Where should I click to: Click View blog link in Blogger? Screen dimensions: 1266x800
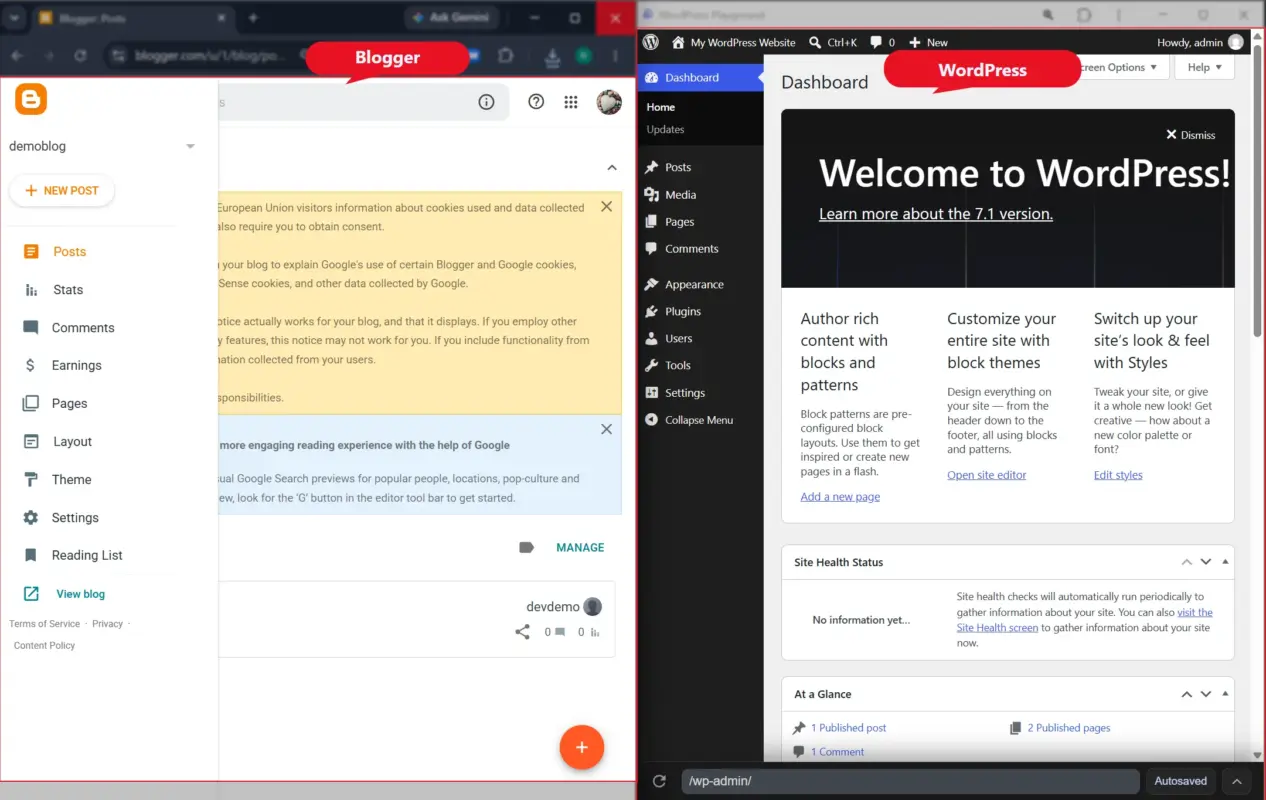pos(80,594)
